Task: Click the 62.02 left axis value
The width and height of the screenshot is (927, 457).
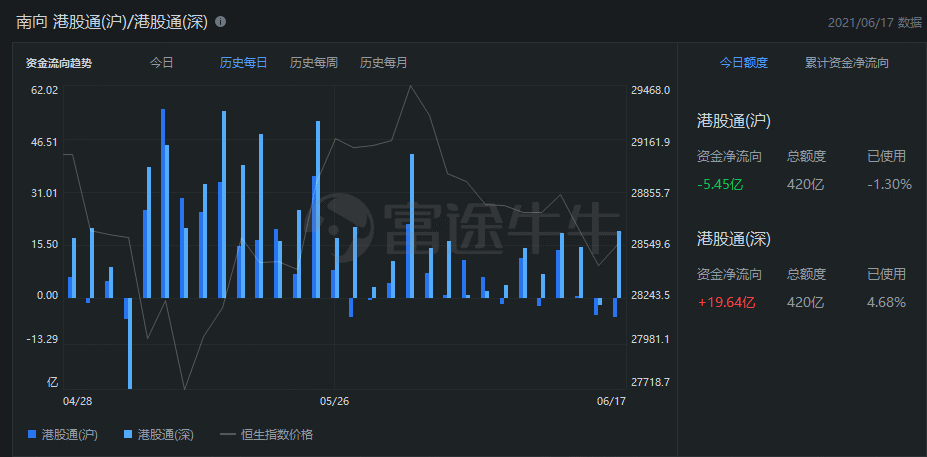Action: coord(45,90)
